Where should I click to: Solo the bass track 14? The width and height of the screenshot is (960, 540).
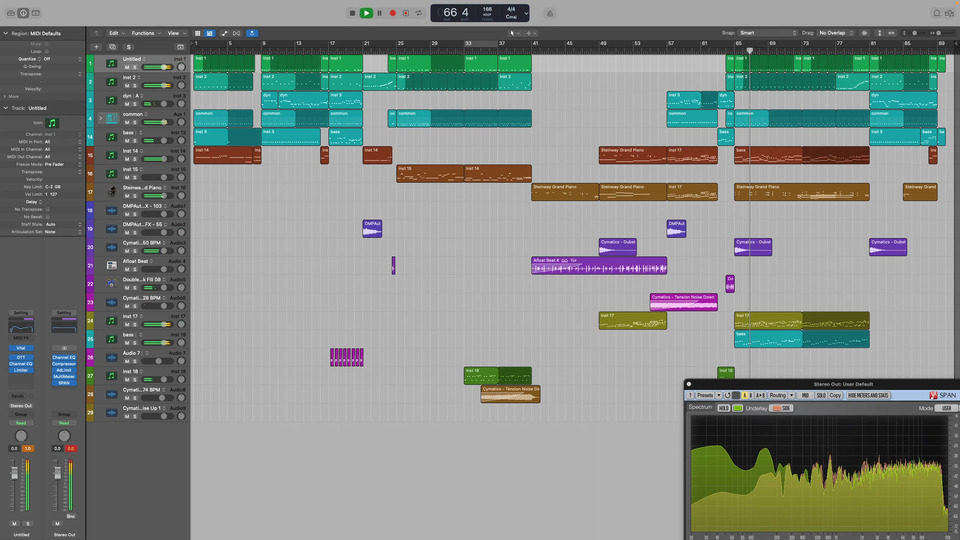[135, 141]
